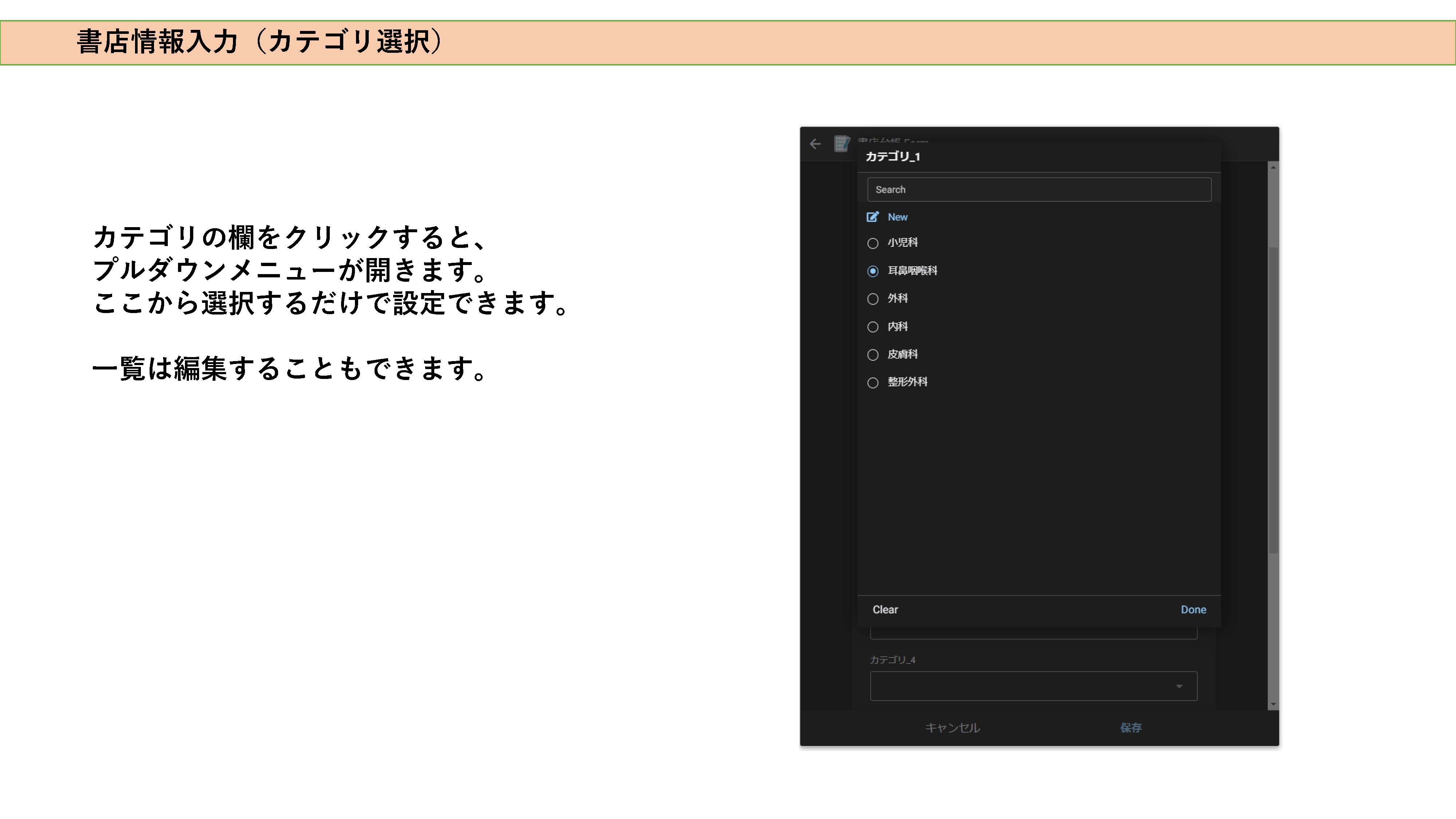Click the form app icon in header

pos(842,143)
